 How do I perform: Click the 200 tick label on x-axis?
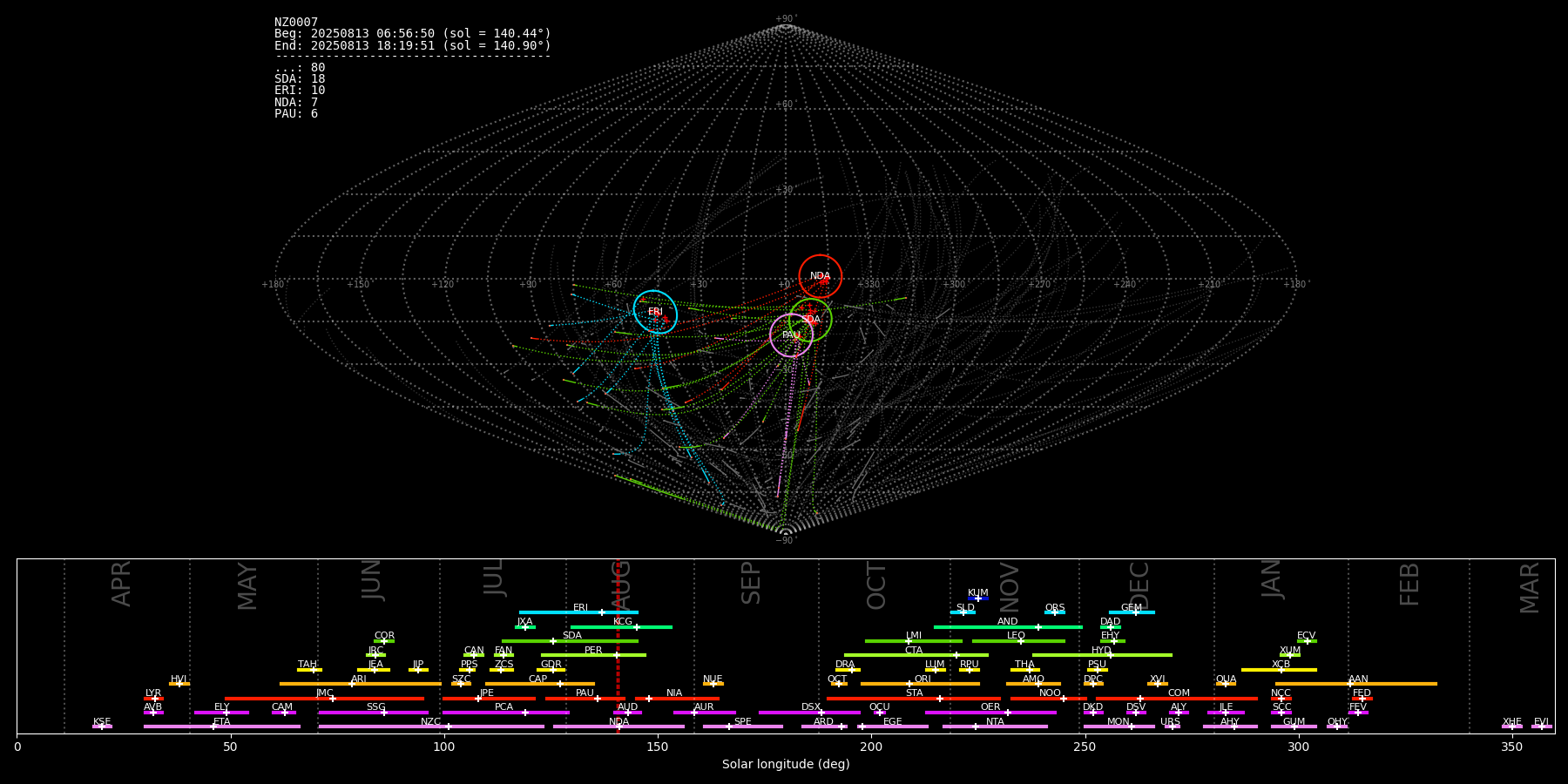(x=870, y=747)
